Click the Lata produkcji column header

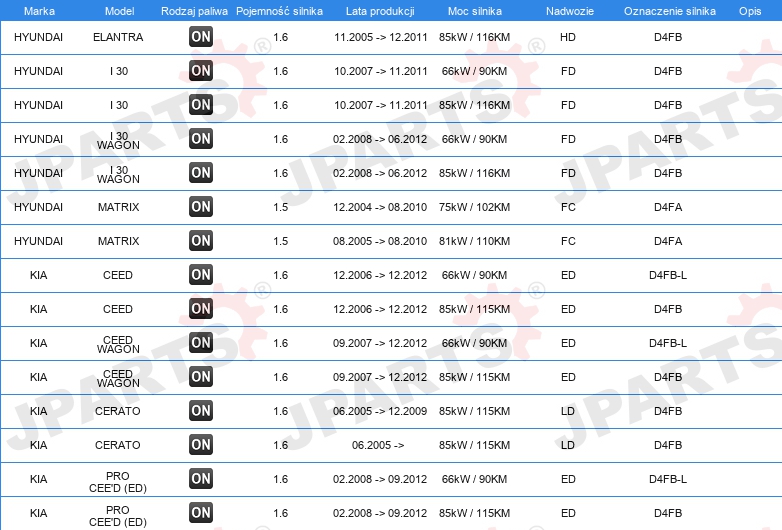[x=380, y=11]
